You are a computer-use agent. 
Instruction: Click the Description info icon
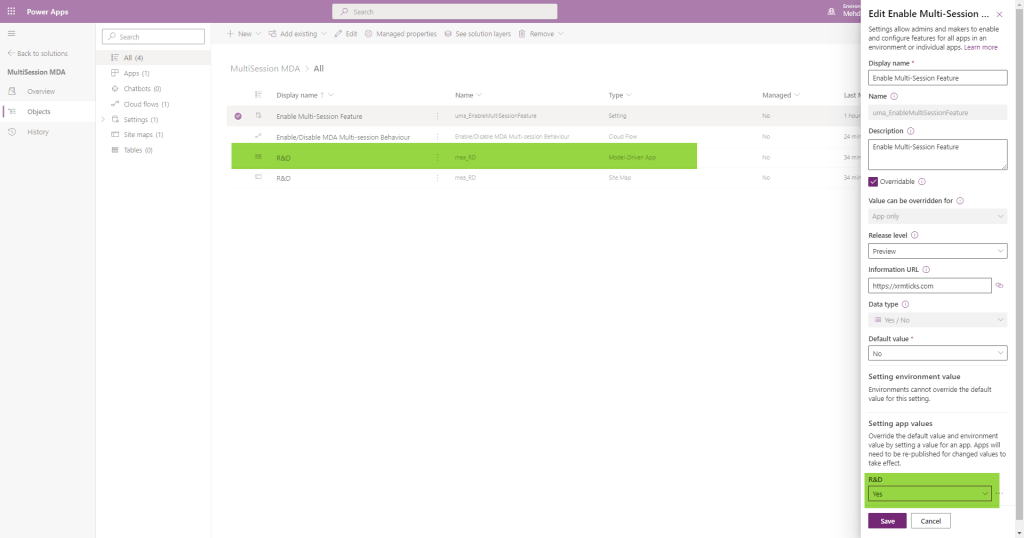(911, 130)
